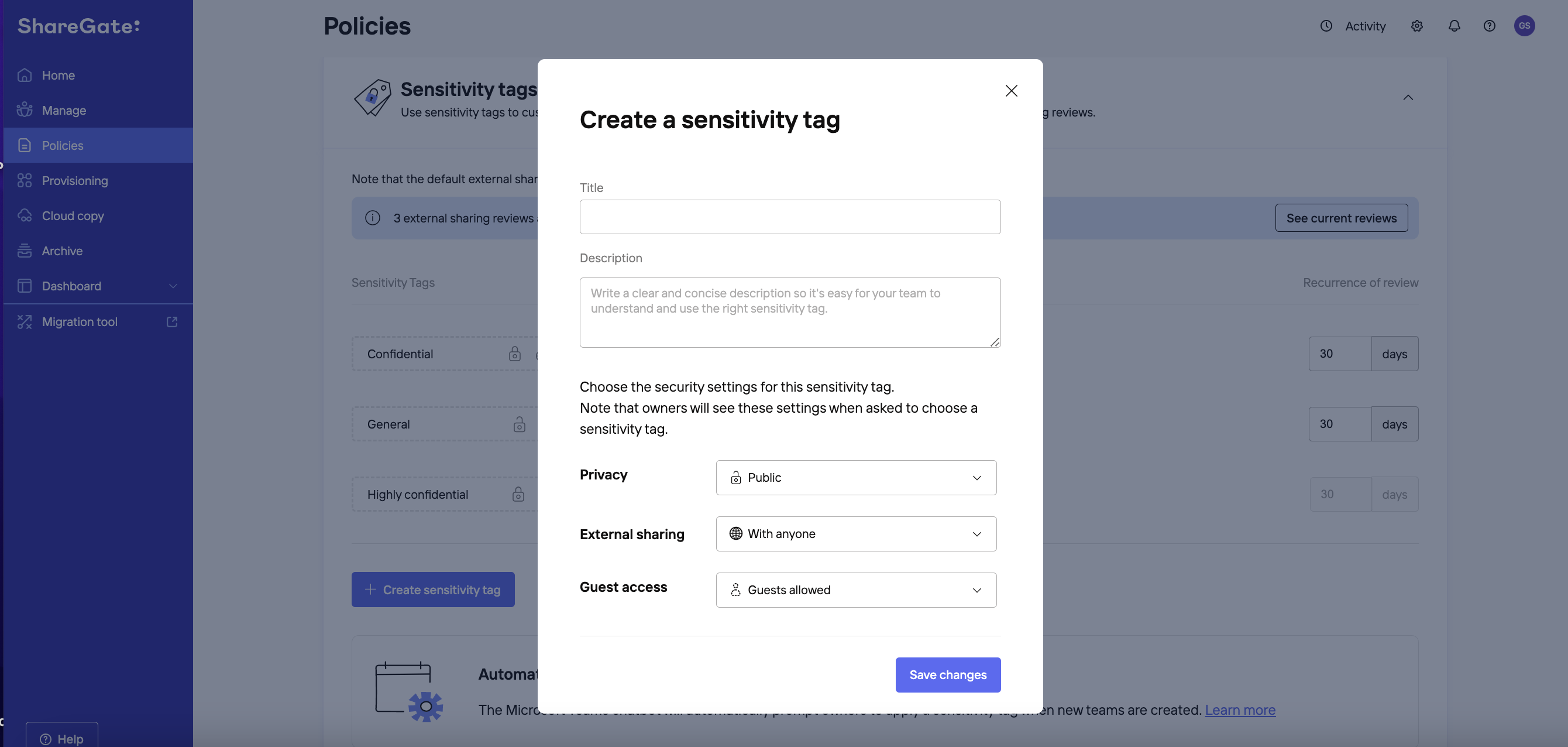Click the Title input field
The image size is (1568, 747).
[789, 216]
